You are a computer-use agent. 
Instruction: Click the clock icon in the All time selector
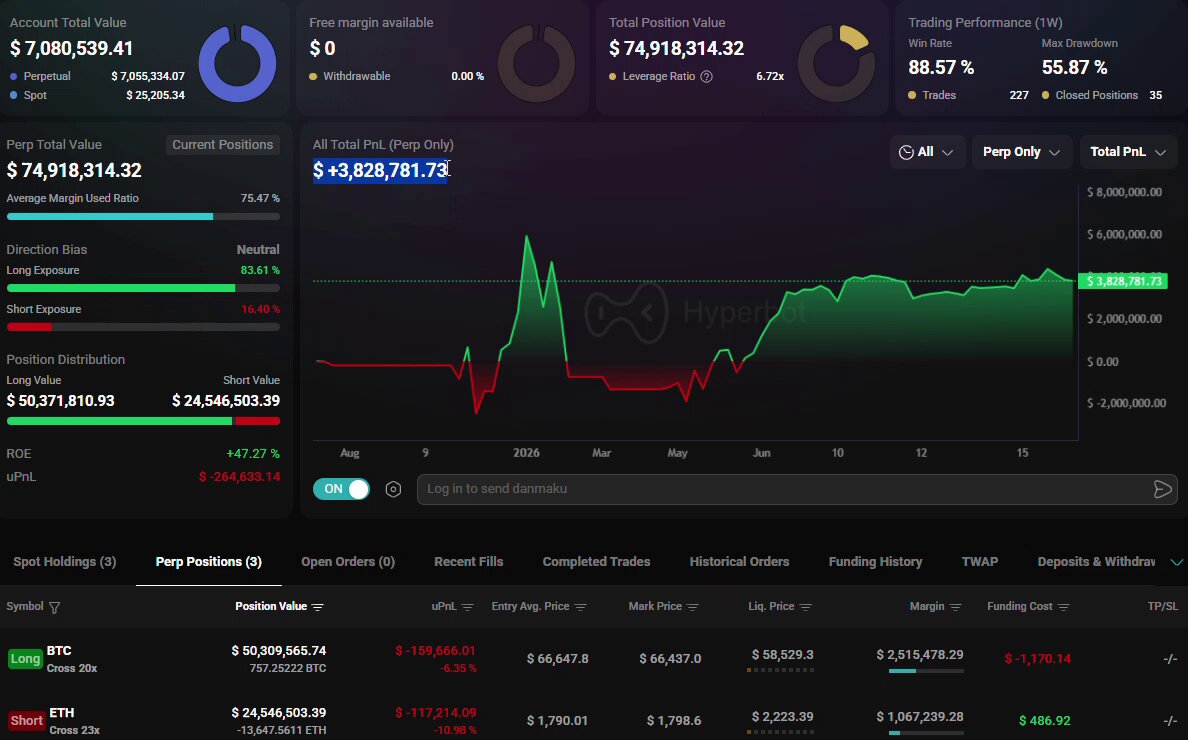(905, 152)
